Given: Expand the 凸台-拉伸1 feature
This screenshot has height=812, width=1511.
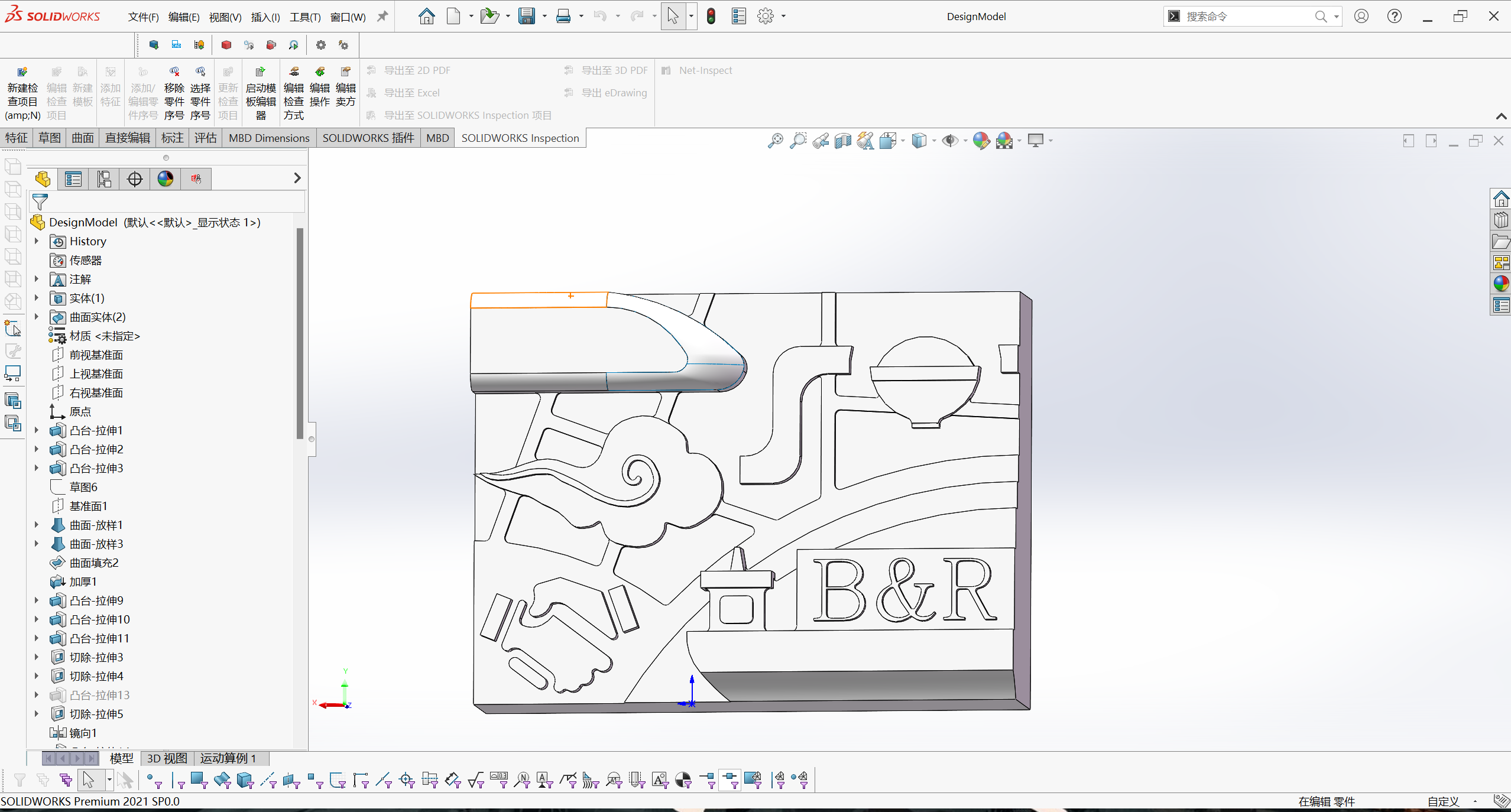Looking at the screenshot, I should 37,430.
